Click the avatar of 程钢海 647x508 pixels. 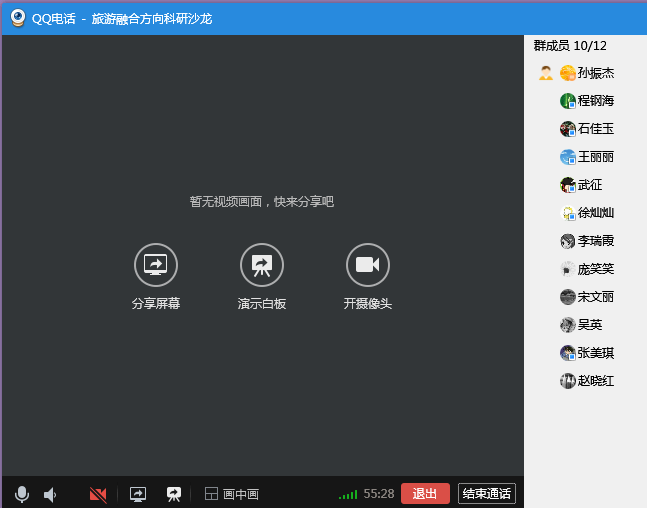pyautogui.click(x=568, y=101)
